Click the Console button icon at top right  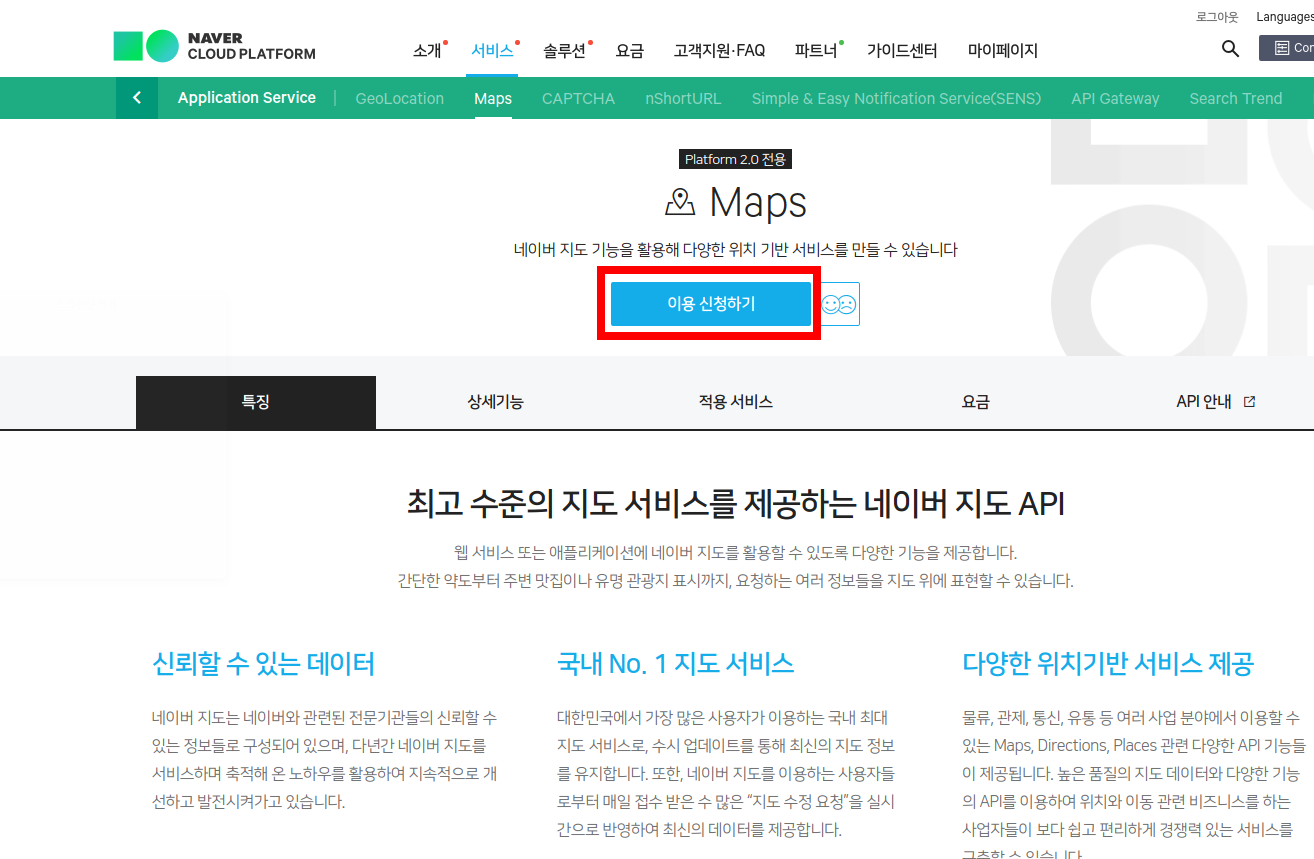tap(1286, 48)
